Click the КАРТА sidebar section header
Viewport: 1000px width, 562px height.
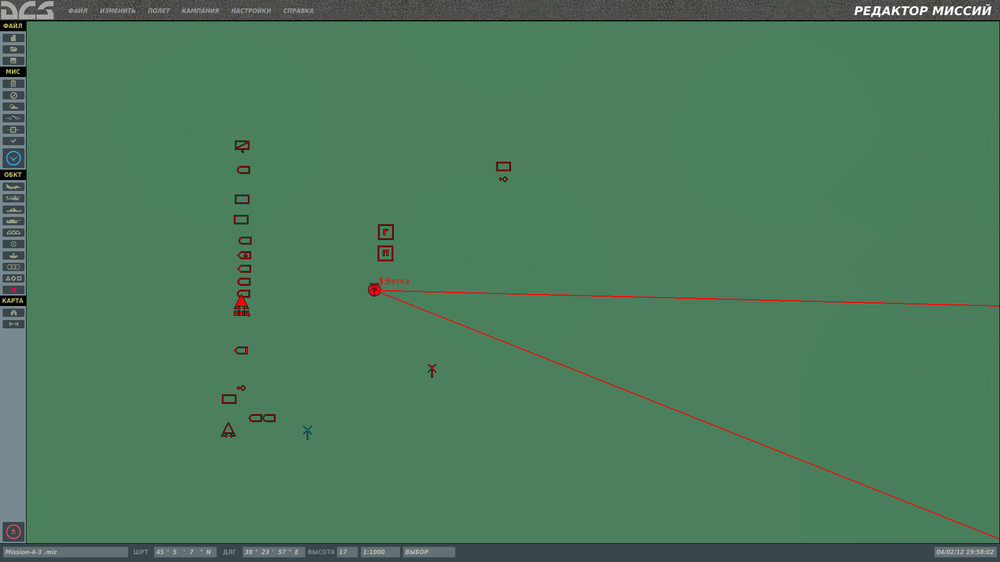click(x=13, y=300)
